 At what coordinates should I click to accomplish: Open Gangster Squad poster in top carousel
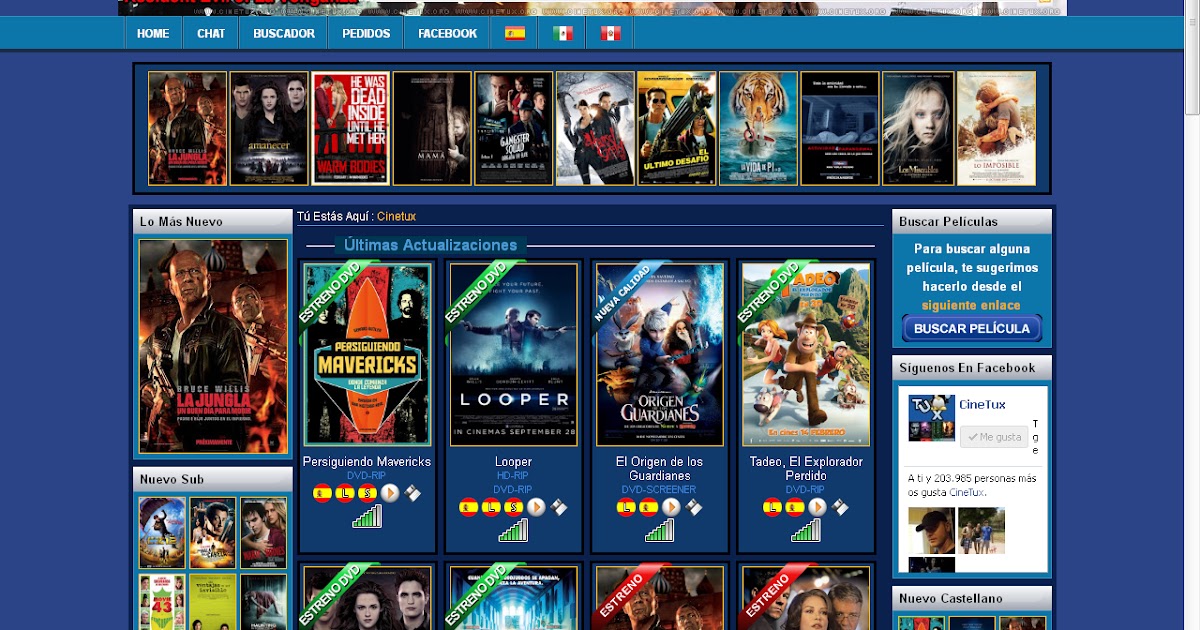point(513,128)
